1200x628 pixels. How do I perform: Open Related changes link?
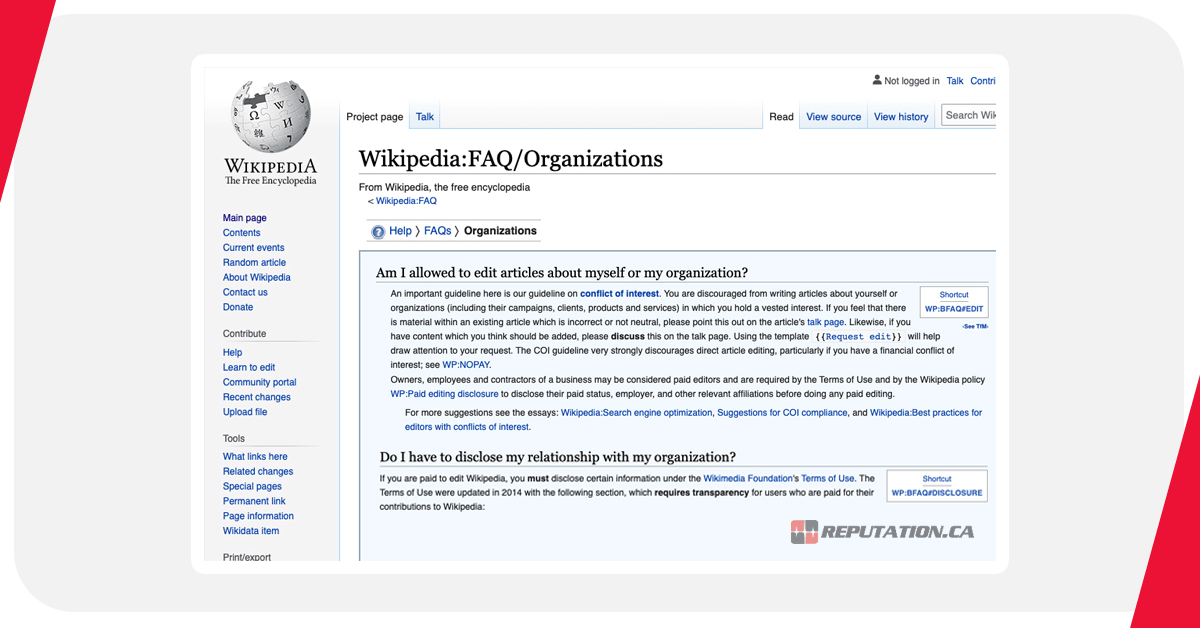(258, 472)
